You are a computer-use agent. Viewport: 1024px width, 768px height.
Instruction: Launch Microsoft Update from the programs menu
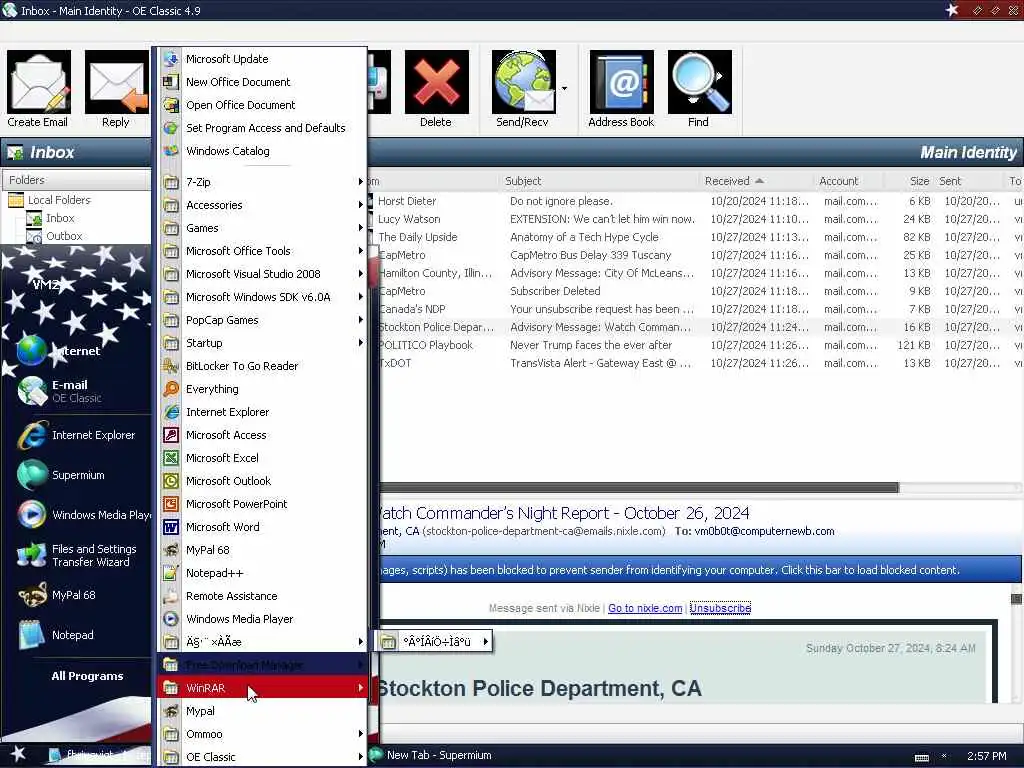coord(263,59)
